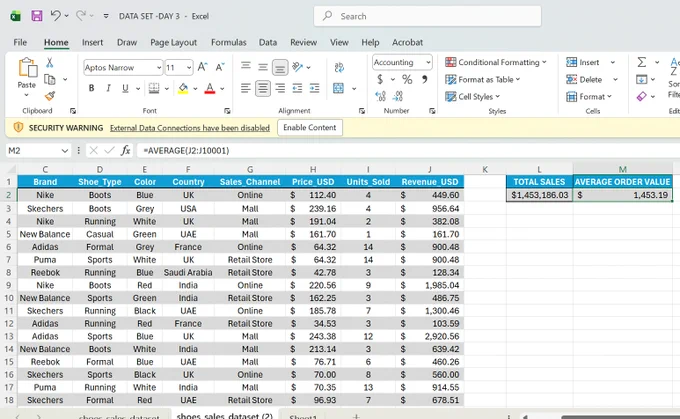Apply the accounting dollar format

pyautogui.click(x=380, y=79)
